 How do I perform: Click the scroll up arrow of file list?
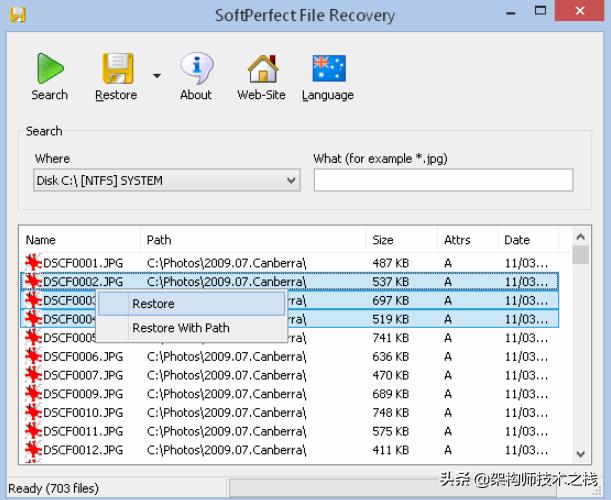(x=581, y=237)
